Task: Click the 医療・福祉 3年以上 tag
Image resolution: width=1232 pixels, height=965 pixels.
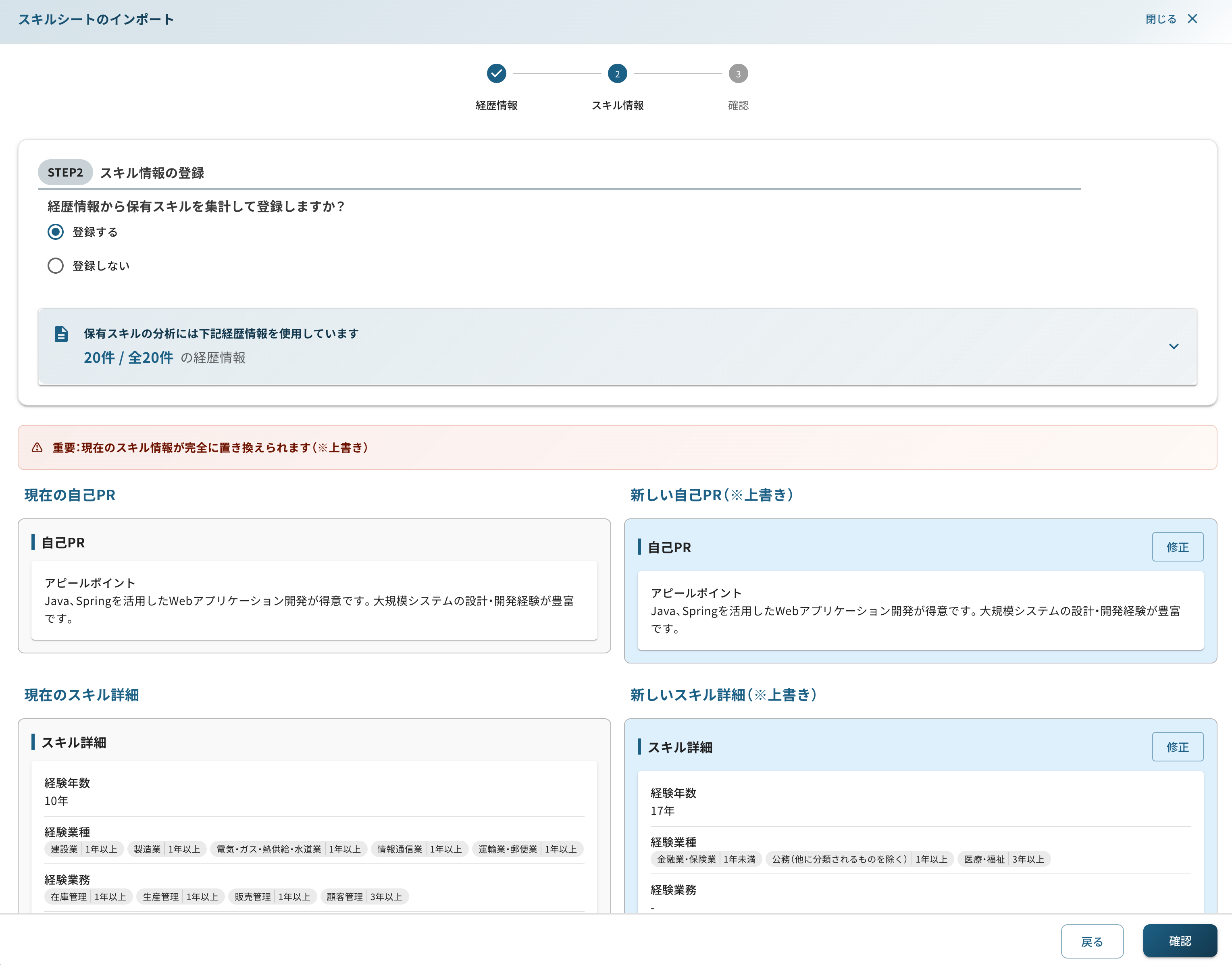Action: [x=1004, y=859]
